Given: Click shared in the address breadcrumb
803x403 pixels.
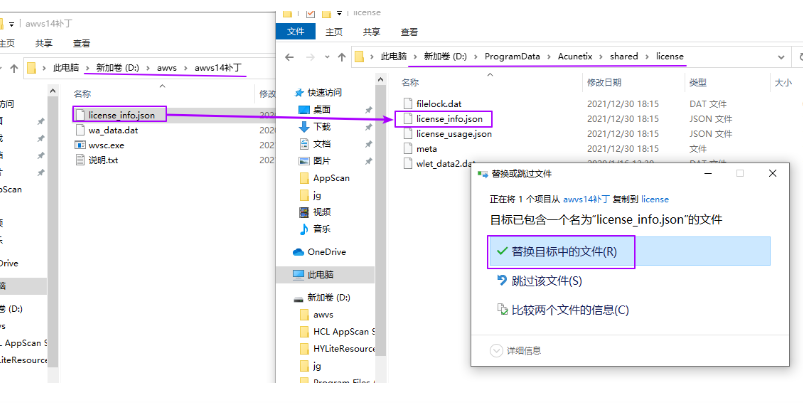Looking at the screenshot, I should coord(624,56).
